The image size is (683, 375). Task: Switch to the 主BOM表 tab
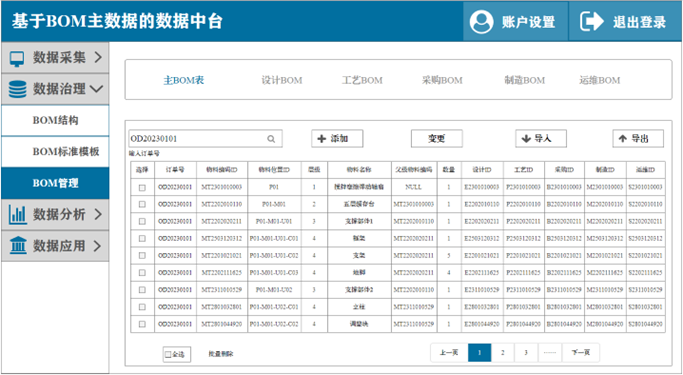click(x=183, y=80)
